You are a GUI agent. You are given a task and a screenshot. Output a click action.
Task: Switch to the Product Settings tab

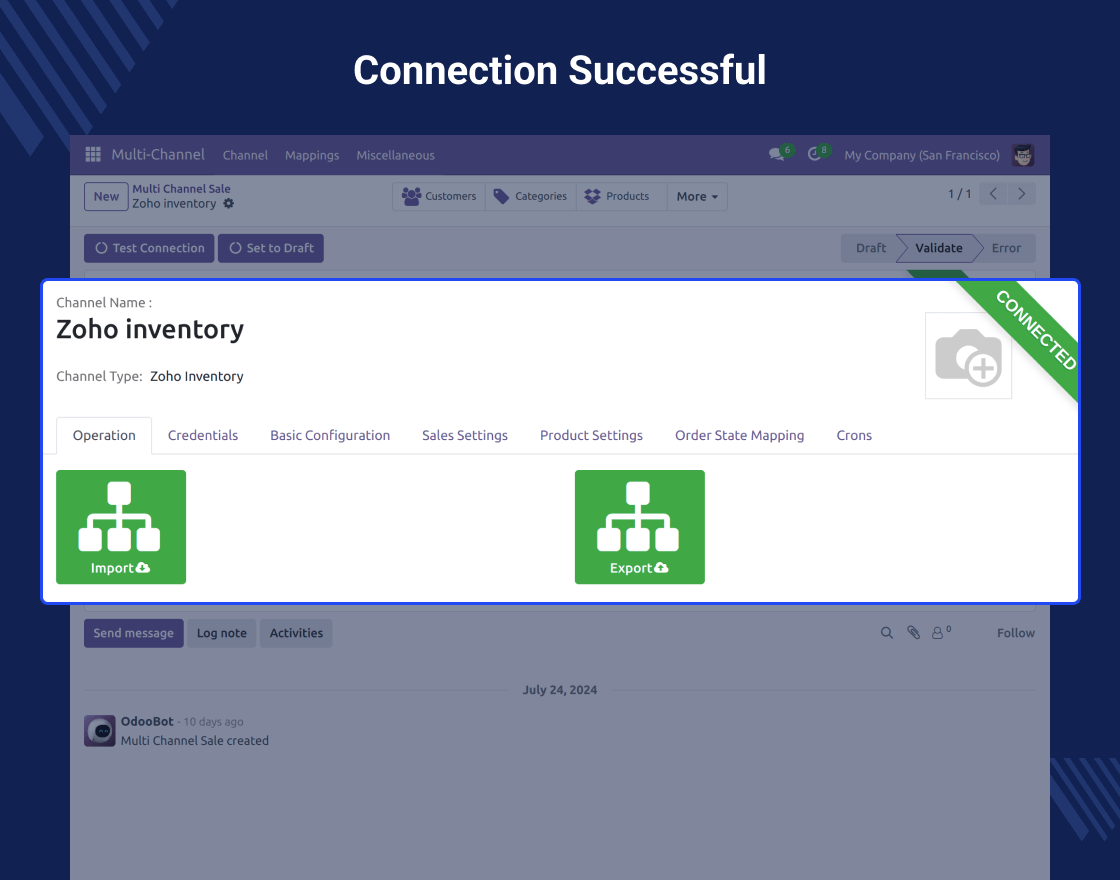click(591, 436)
